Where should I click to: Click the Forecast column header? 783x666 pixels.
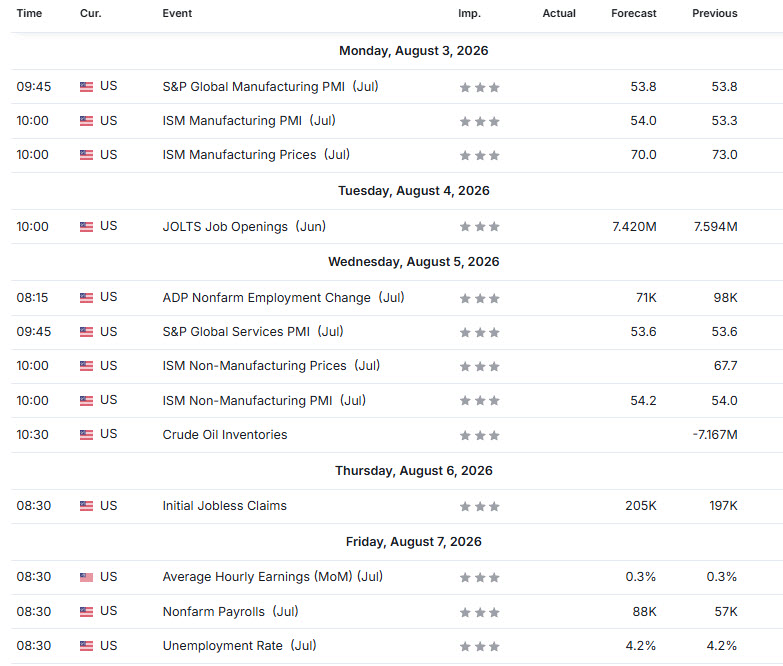coord(634,13)
